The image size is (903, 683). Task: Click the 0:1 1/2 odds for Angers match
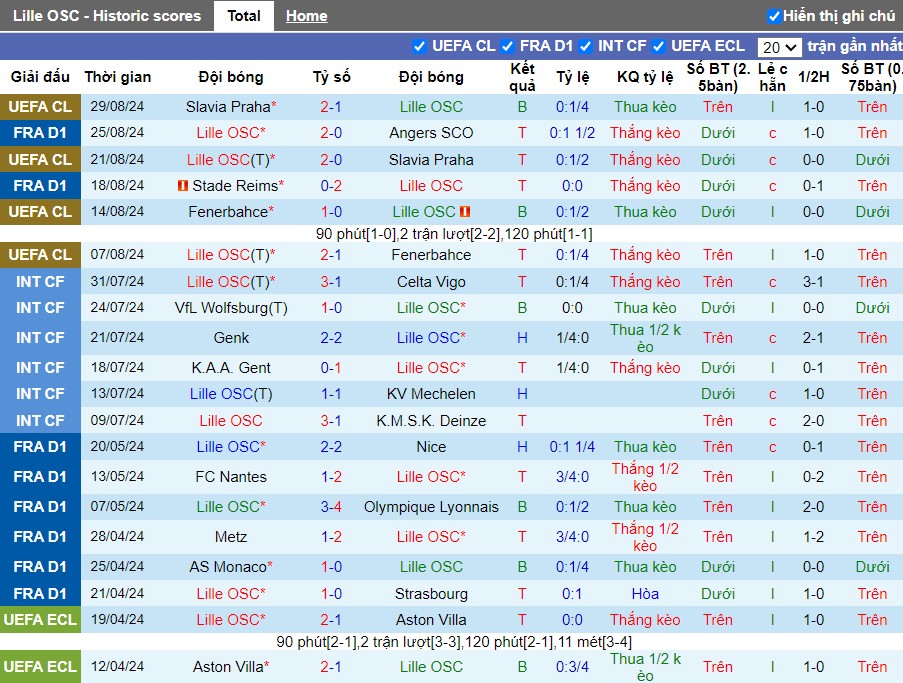572,133
